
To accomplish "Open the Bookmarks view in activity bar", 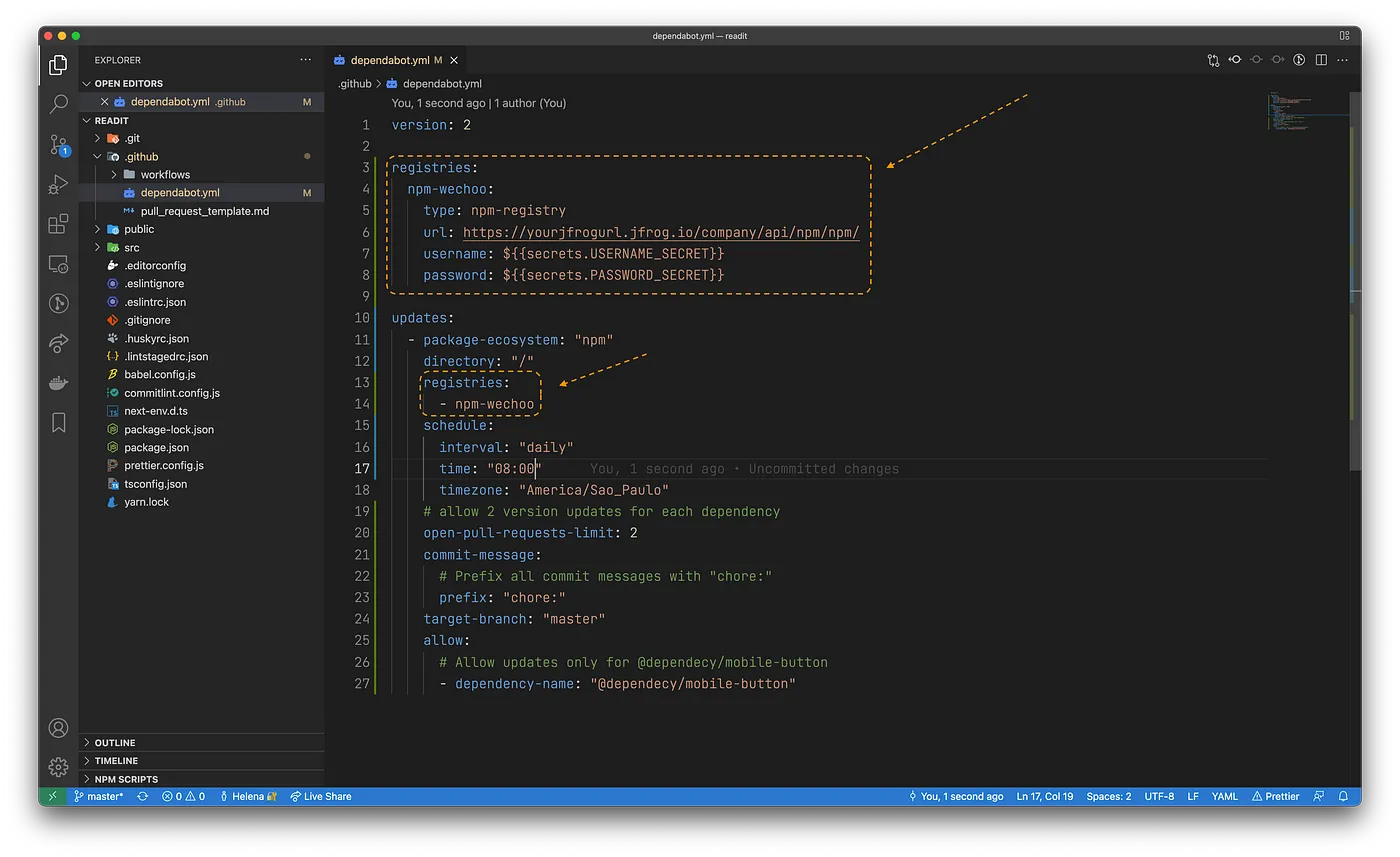I will pos(58,422).
